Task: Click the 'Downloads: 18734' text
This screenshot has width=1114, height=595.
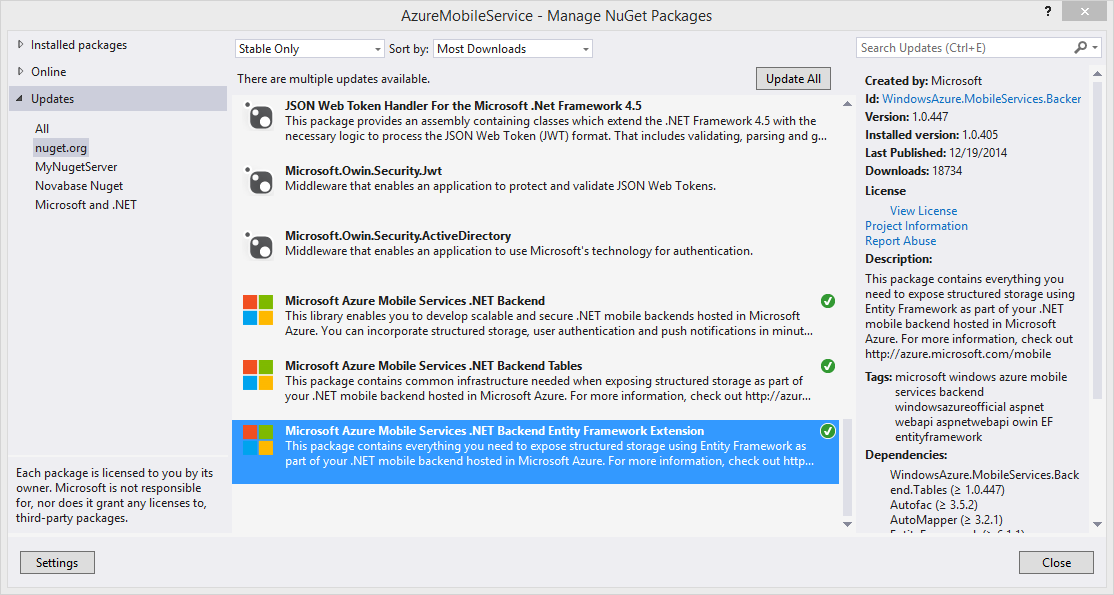Action: point(913,171)
